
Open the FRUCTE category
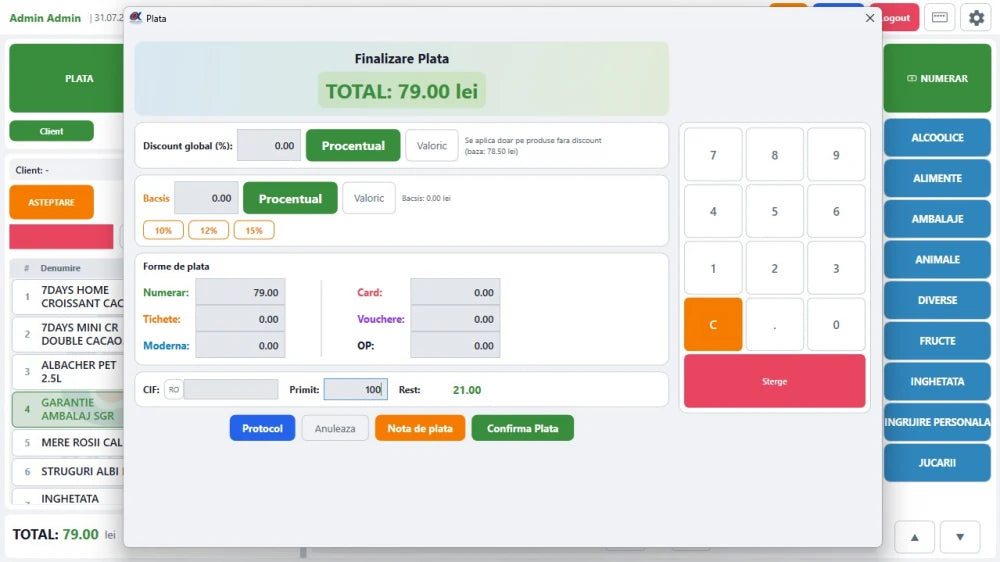click(x=937, y=341)
